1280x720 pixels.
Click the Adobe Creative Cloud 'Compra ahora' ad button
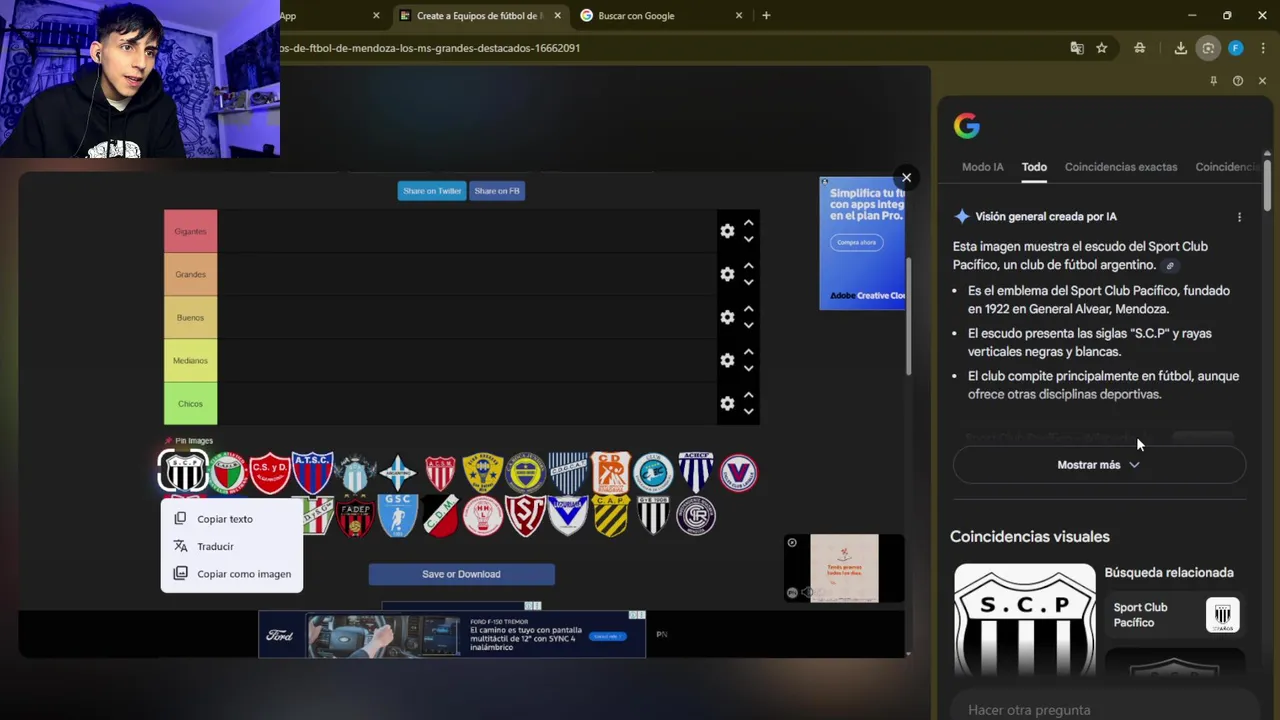[856, 242]
